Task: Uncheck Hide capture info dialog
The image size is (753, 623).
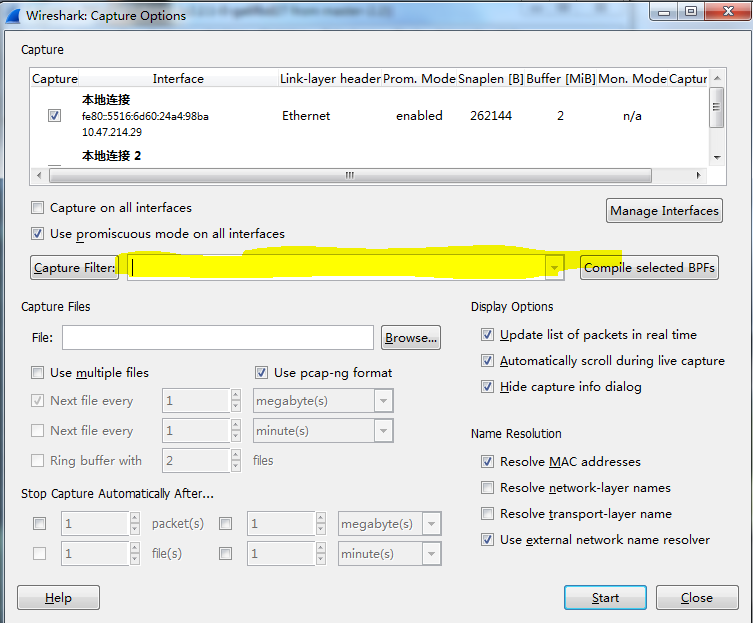Action: pos(487,387)
